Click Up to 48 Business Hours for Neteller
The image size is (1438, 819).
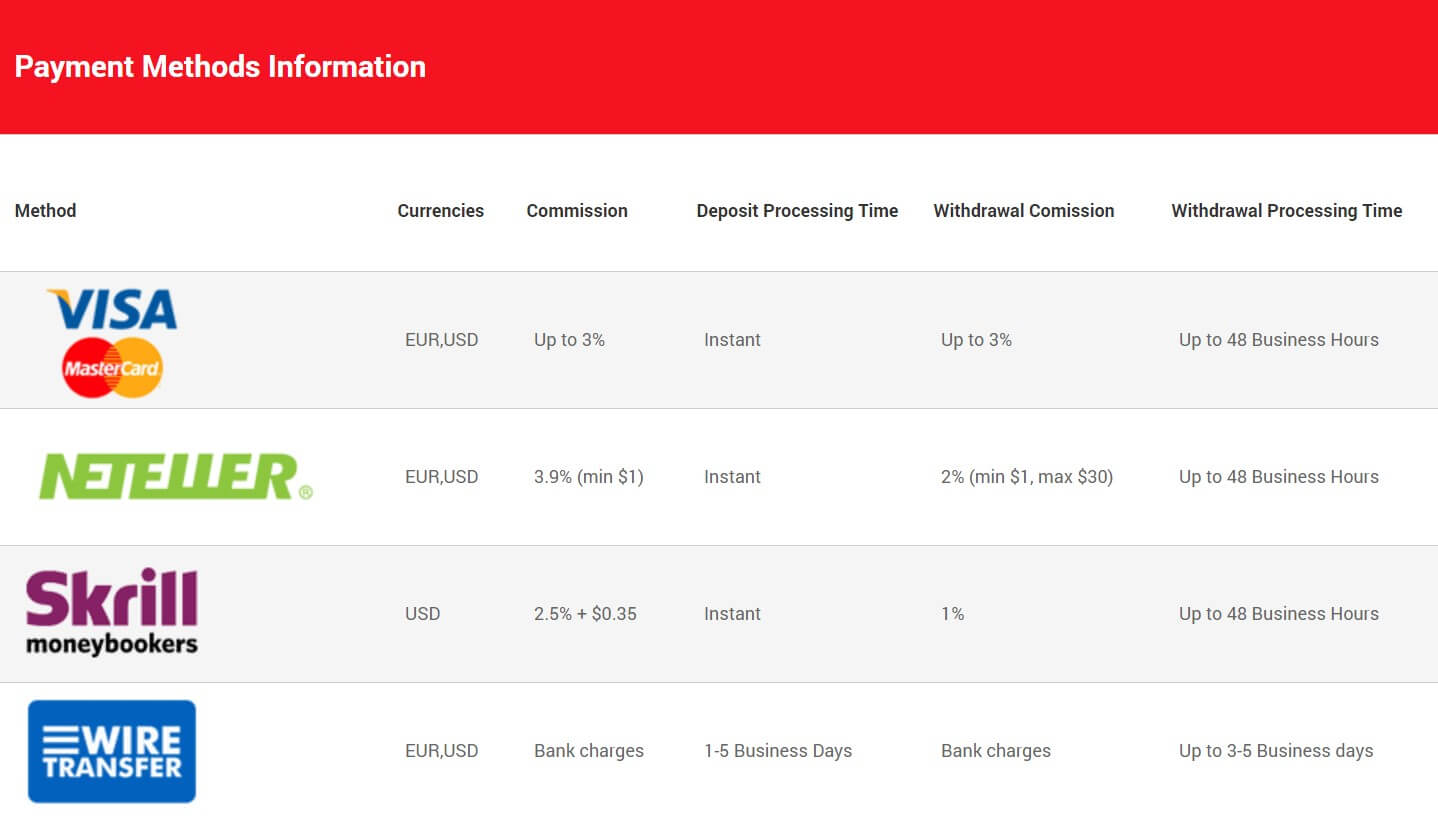click(x=1278, y=477)
